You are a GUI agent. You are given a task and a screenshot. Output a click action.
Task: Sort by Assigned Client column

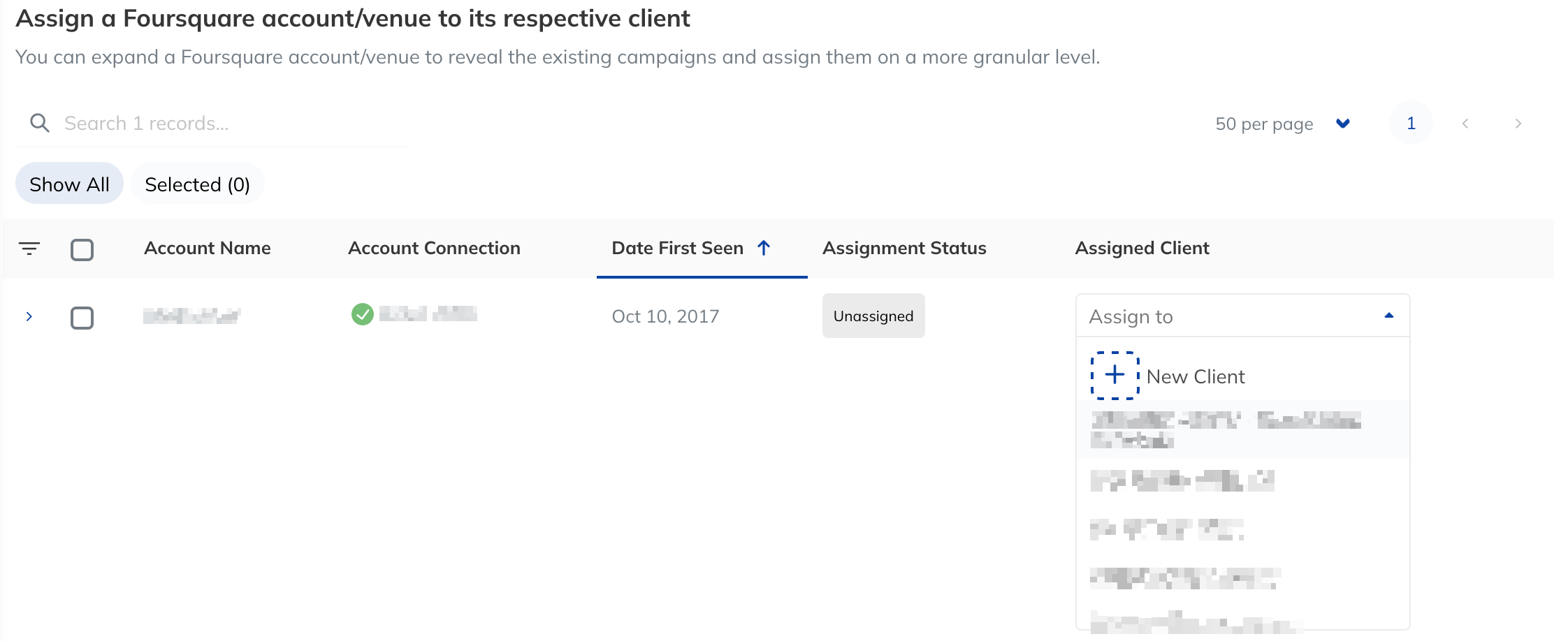click(1142, 248)
